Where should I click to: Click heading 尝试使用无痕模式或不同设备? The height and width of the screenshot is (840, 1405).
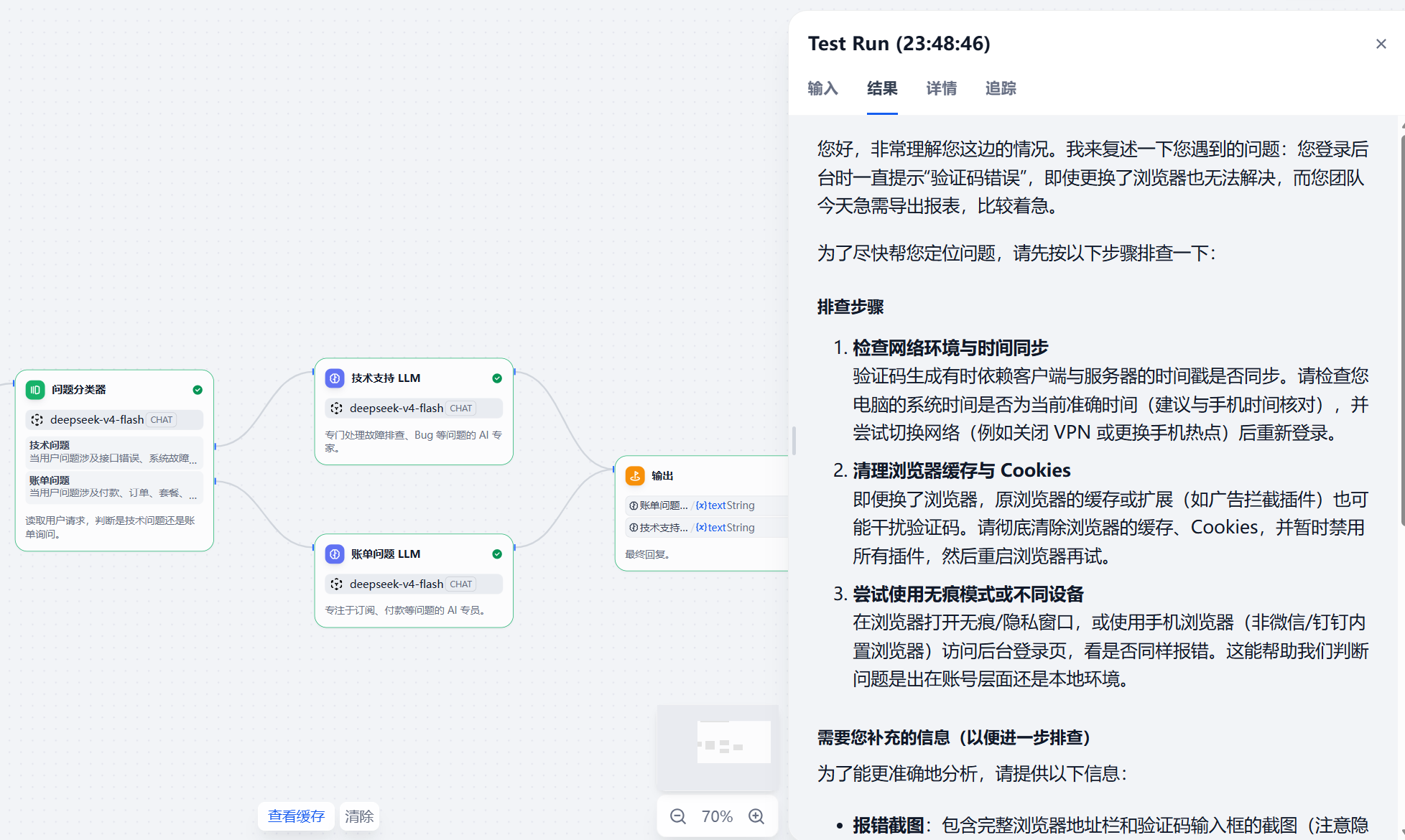point(968,594)
